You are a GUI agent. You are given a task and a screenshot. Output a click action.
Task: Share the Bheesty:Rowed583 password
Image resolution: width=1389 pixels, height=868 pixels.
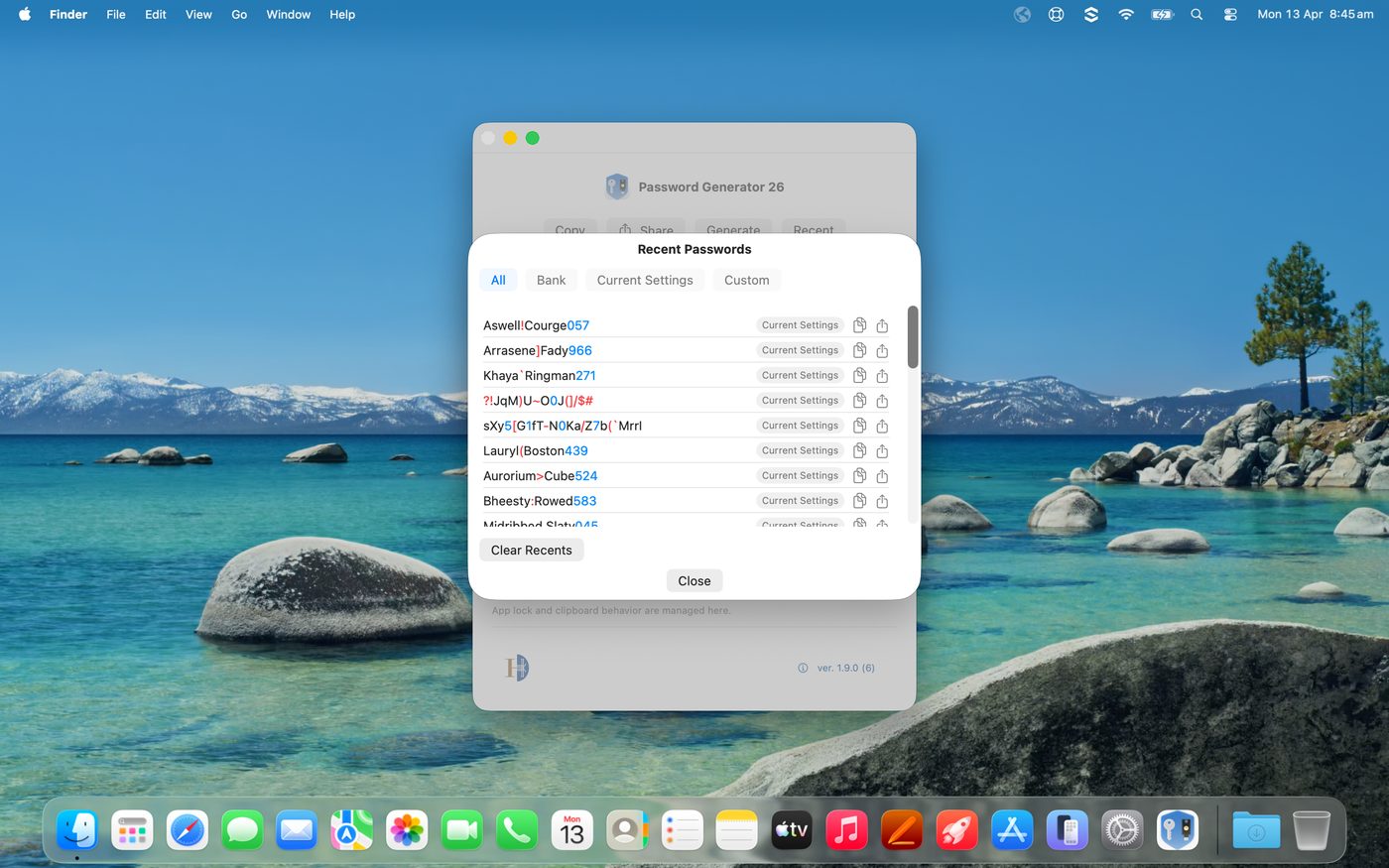(882, 501)
